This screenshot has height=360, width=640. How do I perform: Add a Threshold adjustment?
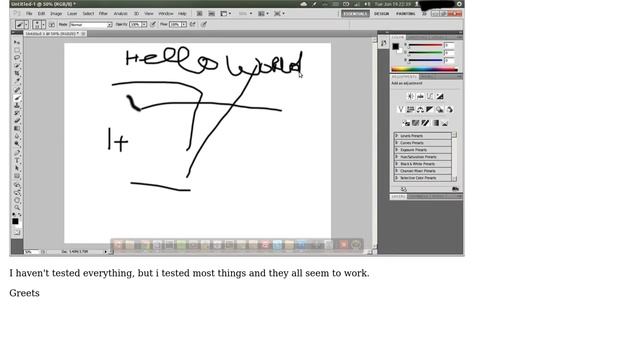425,123
